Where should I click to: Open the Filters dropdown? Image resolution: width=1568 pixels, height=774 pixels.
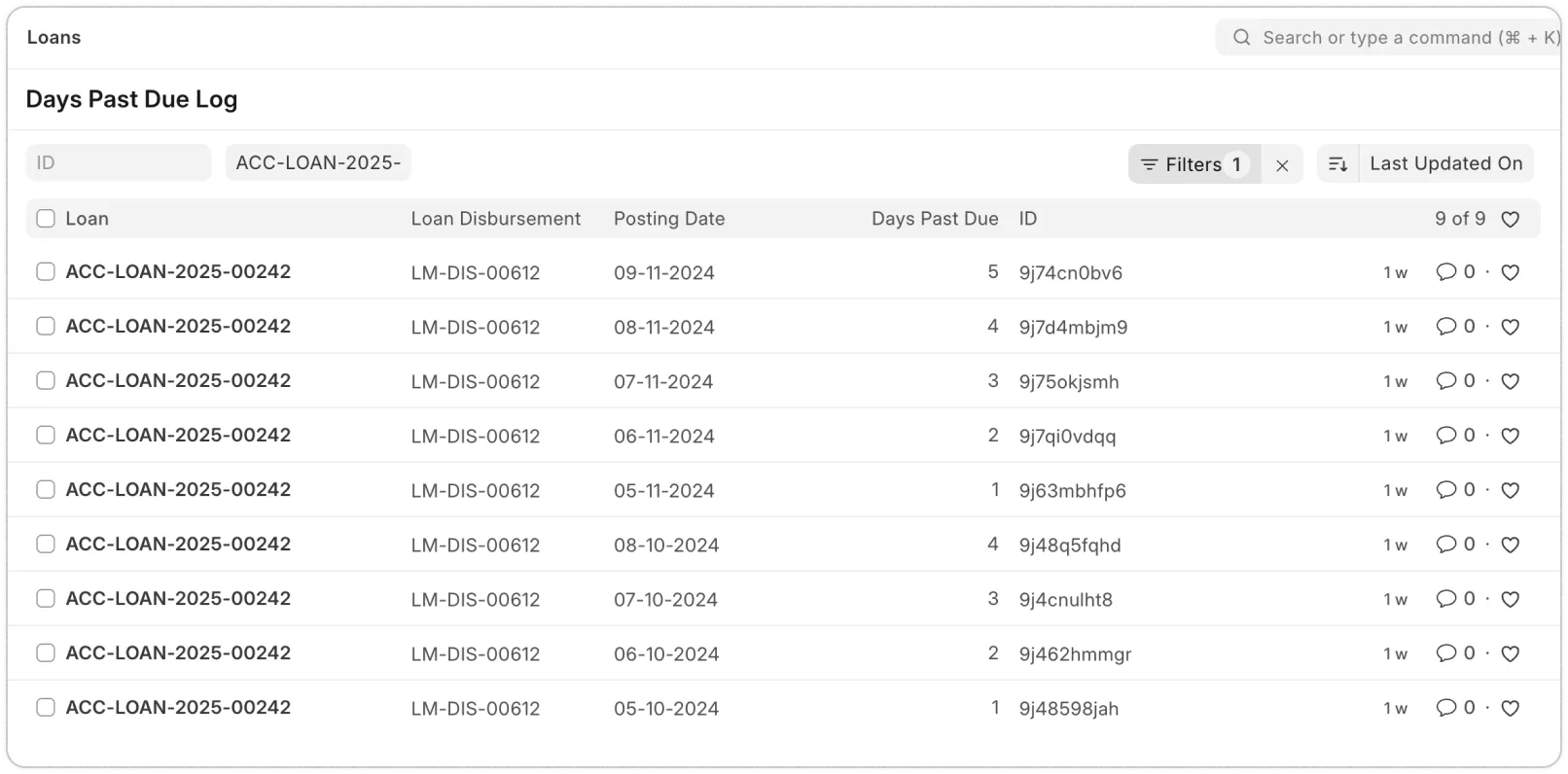(1194, 164)
